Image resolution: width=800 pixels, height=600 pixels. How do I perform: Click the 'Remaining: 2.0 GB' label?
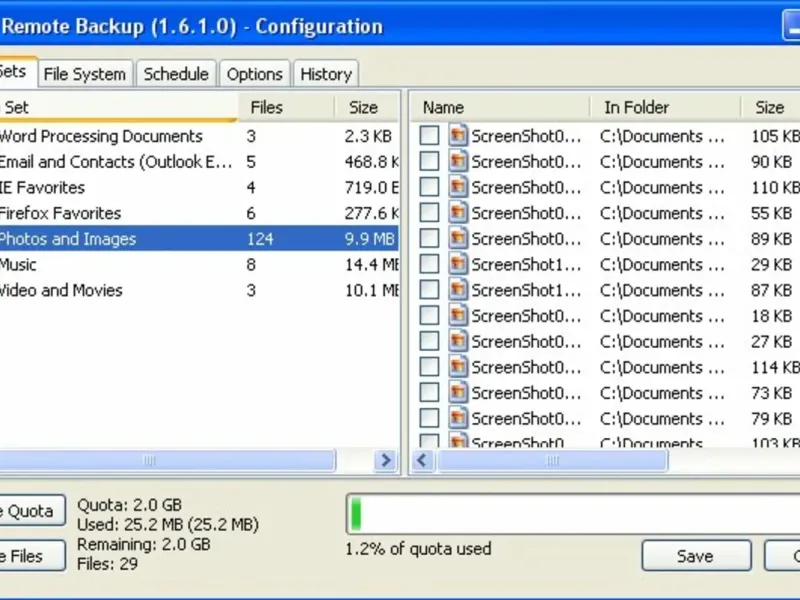pyautogui.click(x=144, y=544)
